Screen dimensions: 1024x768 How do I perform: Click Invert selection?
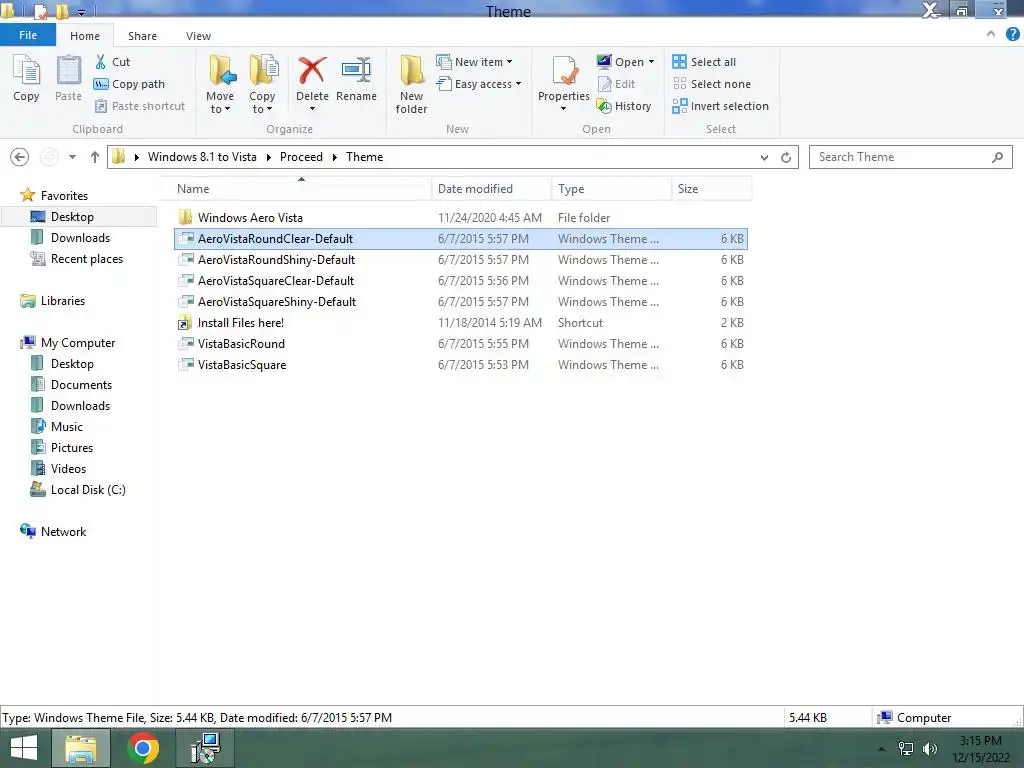(x=720, y=106)
